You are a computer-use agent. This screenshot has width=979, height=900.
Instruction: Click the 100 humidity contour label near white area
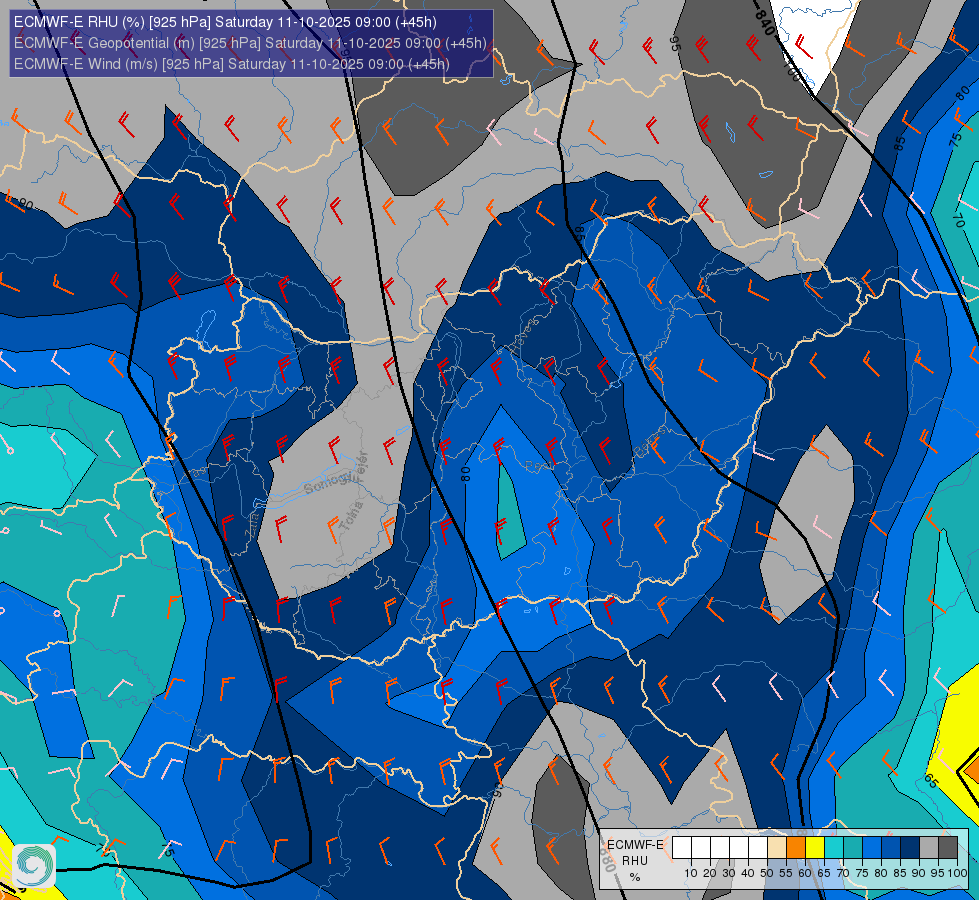point(790,69)
